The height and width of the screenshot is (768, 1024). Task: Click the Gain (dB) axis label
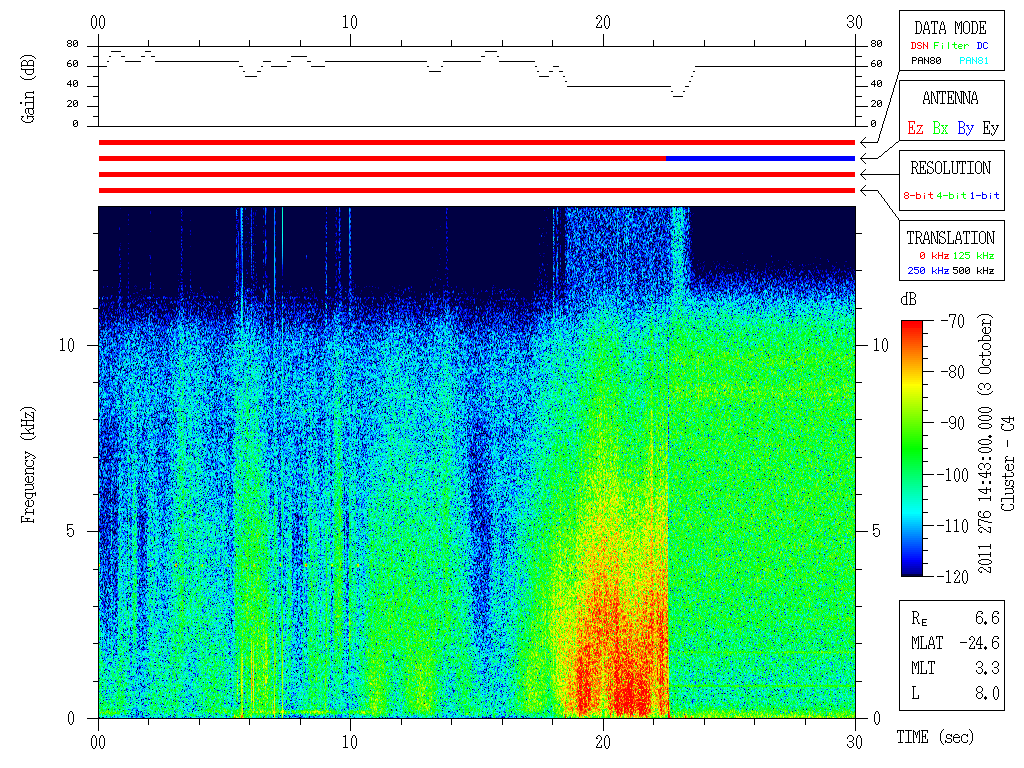[x=27, y=89]
